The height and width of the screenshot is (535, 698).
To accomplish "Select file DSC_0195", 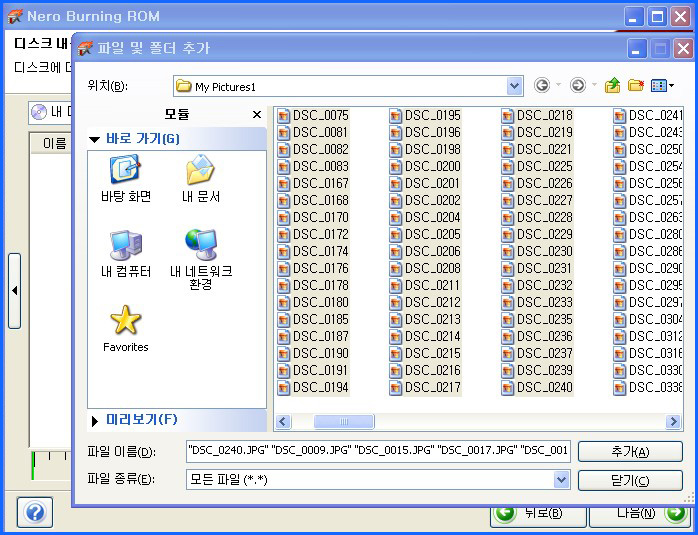I will click(x=425, y=116).
